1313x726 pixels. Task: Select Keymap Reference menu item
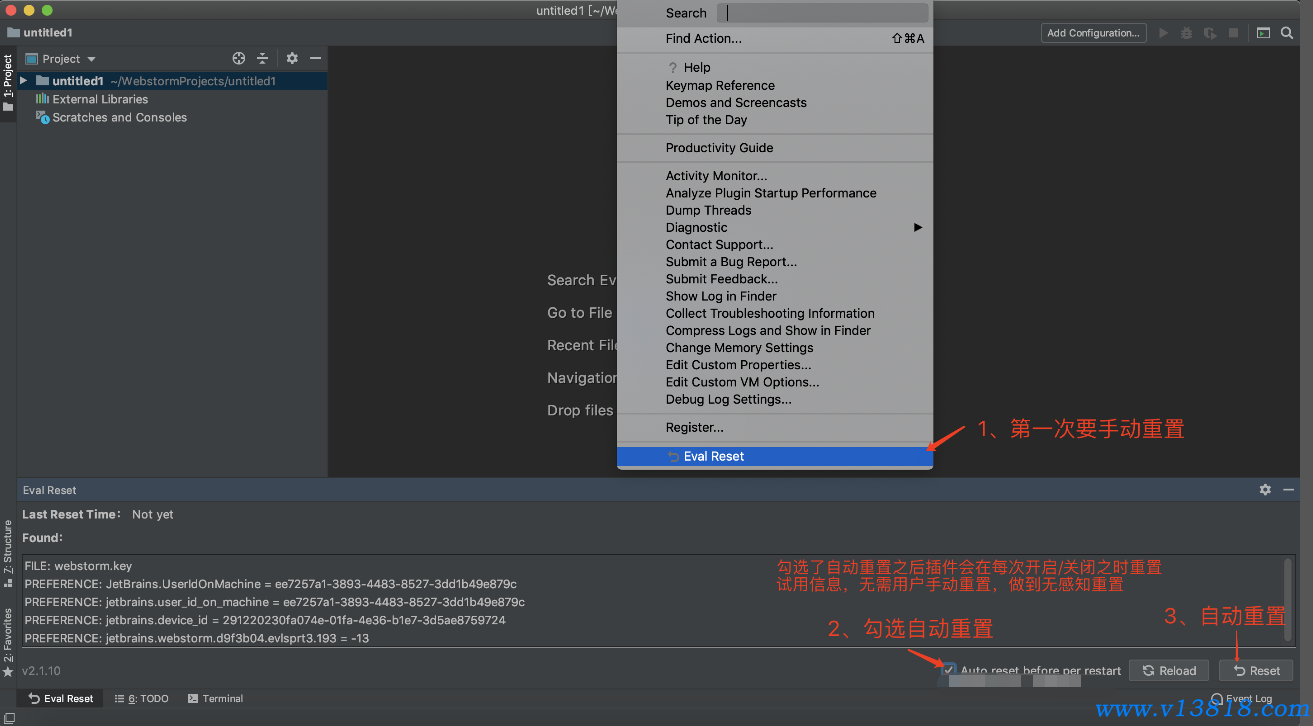pos(775,86)
